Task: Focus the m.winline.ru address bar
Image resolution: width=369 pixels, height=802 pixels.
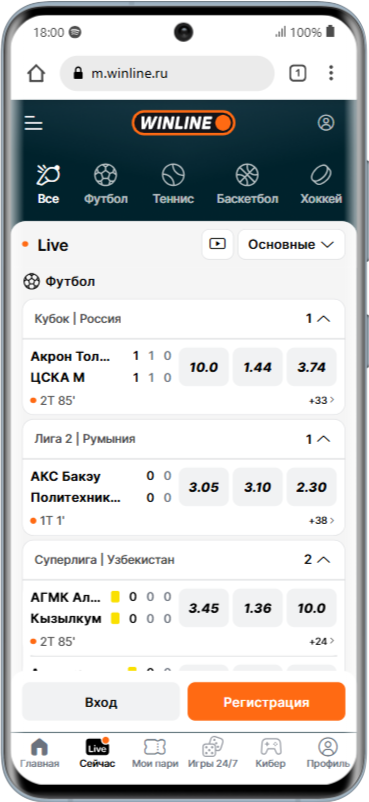Action: pyautogui.click(x=167, y=74)
